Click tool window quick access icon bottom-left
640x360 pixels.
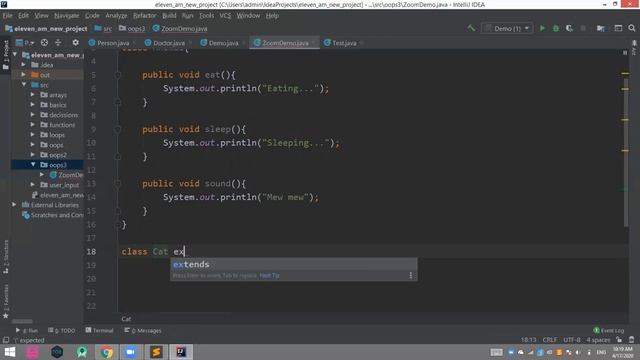point(6,340)
